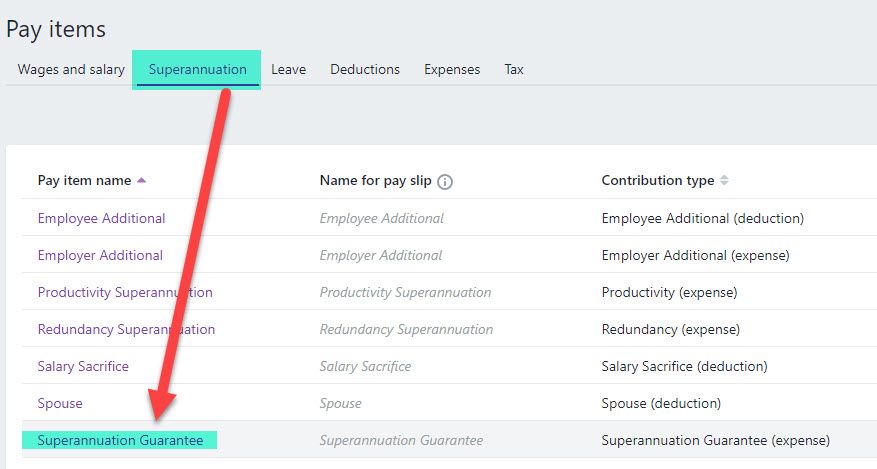The height and width of the screenshot is (469, 877).
Task: Switch to the Tax tab
Action: click(x=514, y=70)
